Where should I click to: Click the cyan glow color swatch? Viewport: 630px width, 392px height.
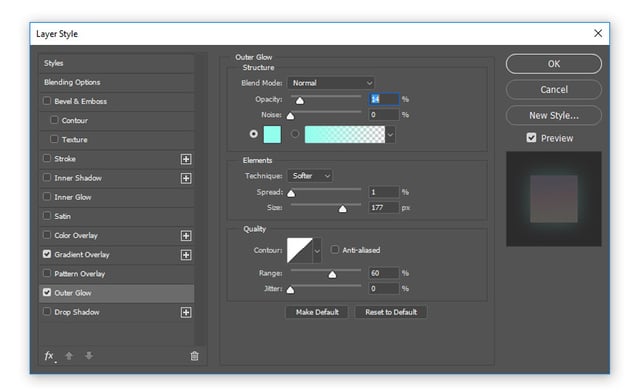point(272,134)
